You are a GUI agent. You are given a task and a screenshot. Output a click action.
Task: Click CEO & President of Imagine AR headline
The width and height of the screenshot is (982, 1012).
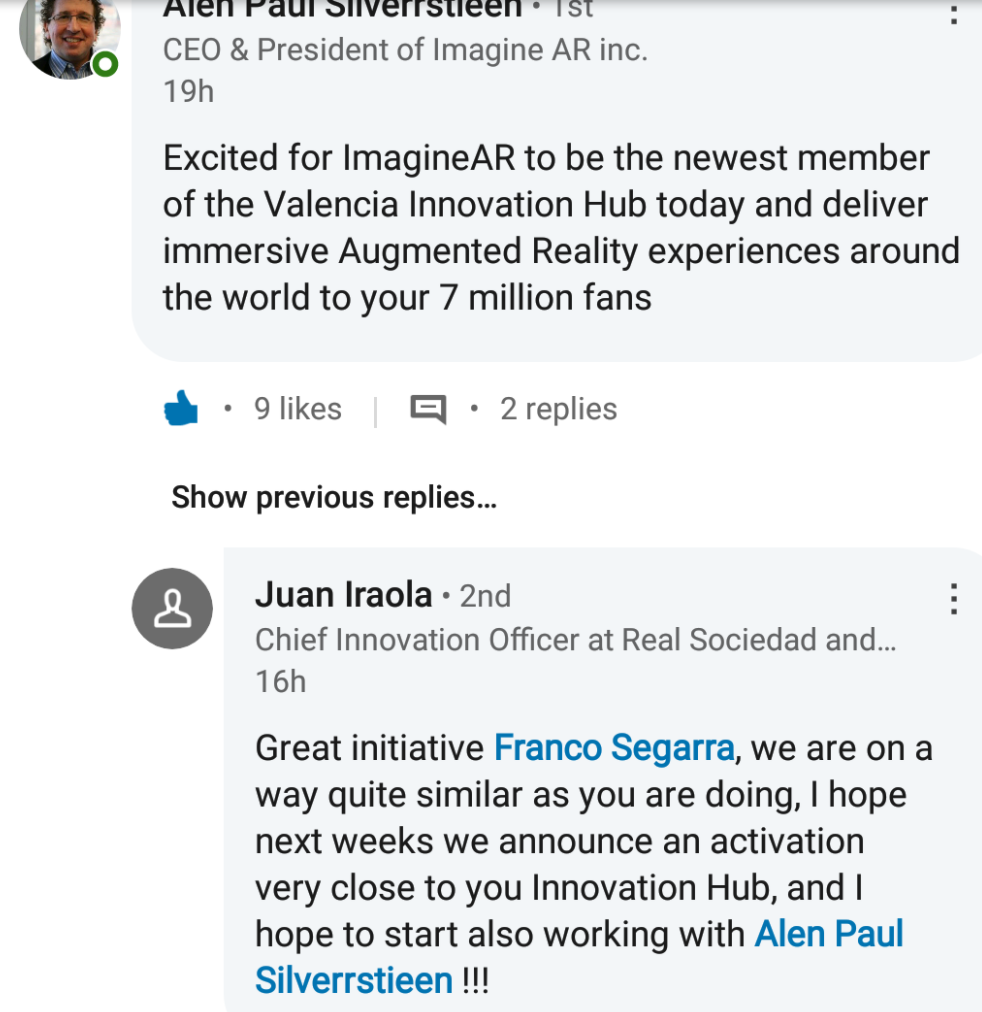(x=405, y=50)
